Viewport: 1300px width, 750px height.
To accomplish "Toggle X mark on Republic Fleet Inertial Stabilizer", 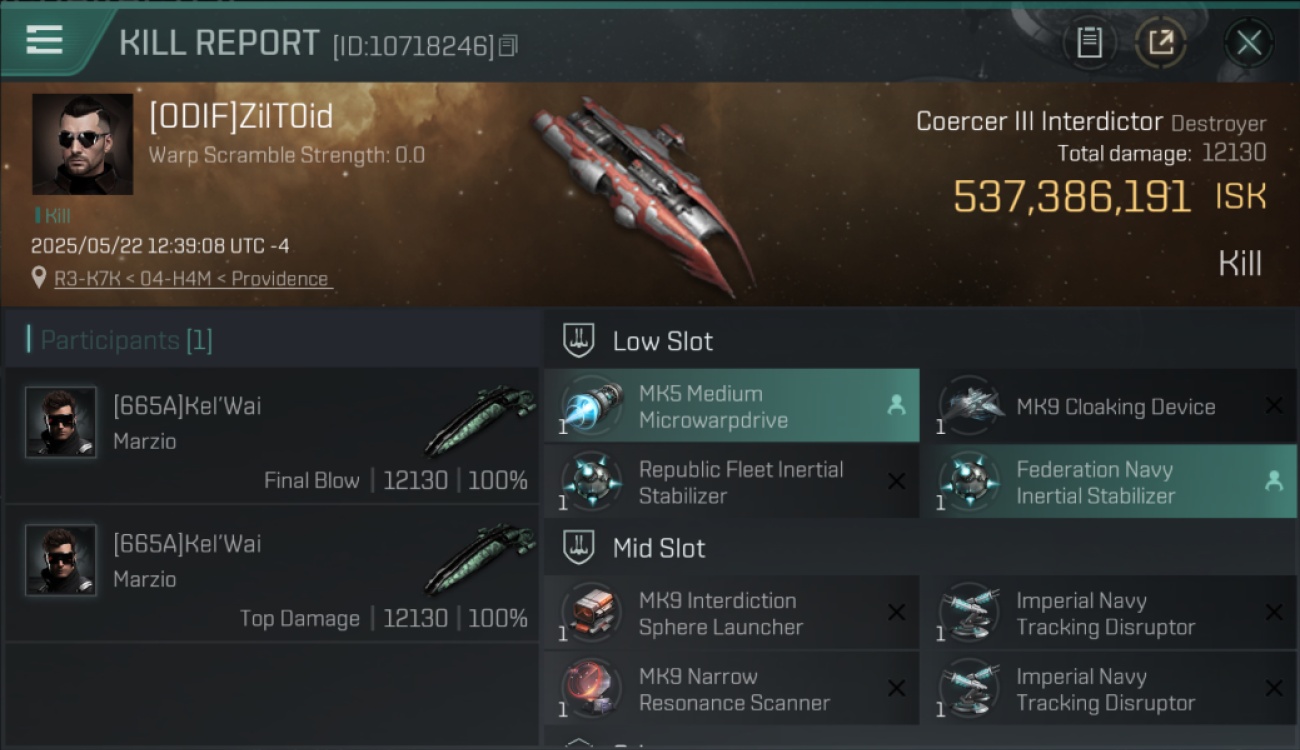I will [896, 482].
